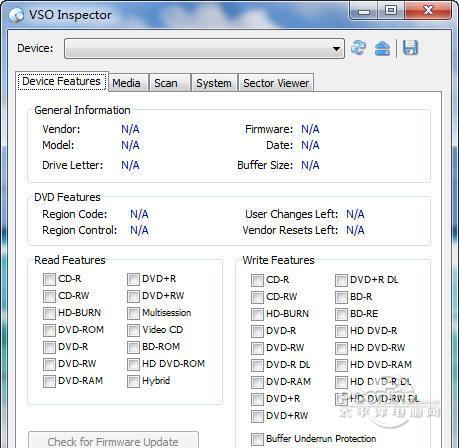The image size is (459, 448).
Task: Toggle DVD+R checkbox in Read Features
Action: click(x=133, y=279)
